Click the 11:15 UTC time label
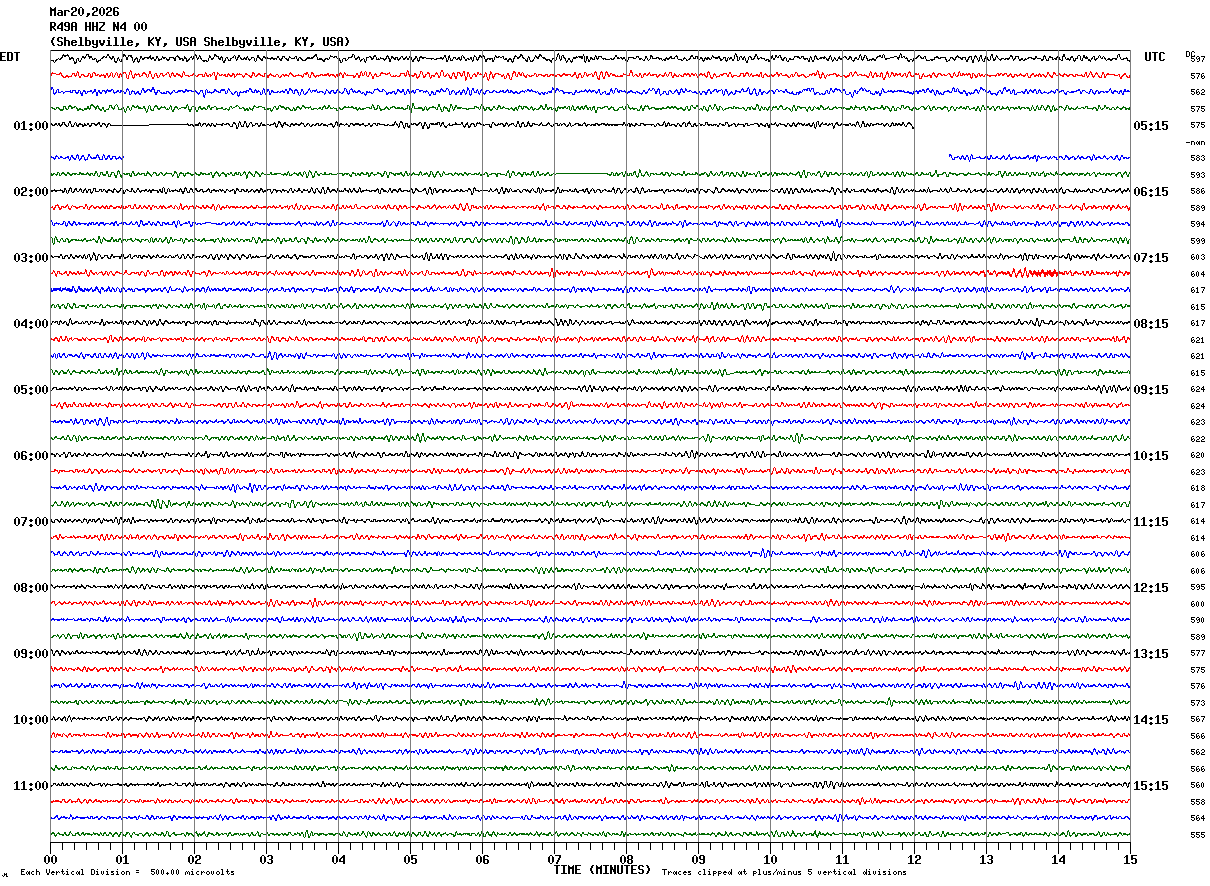Screen dimensions: 1210x886 coord(1150,522)
